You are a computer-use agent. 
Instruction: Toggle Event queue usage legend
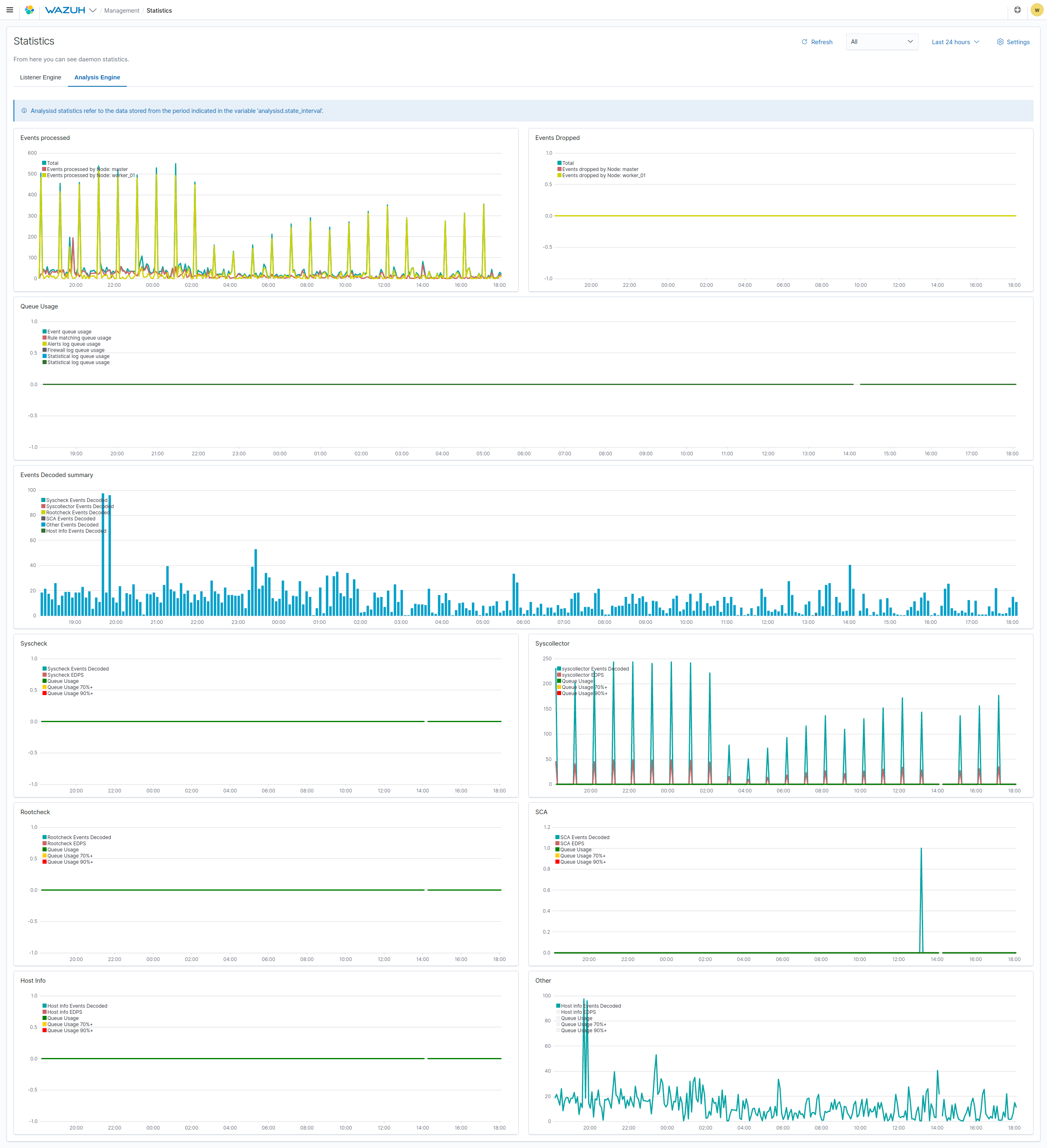(67, 331)
